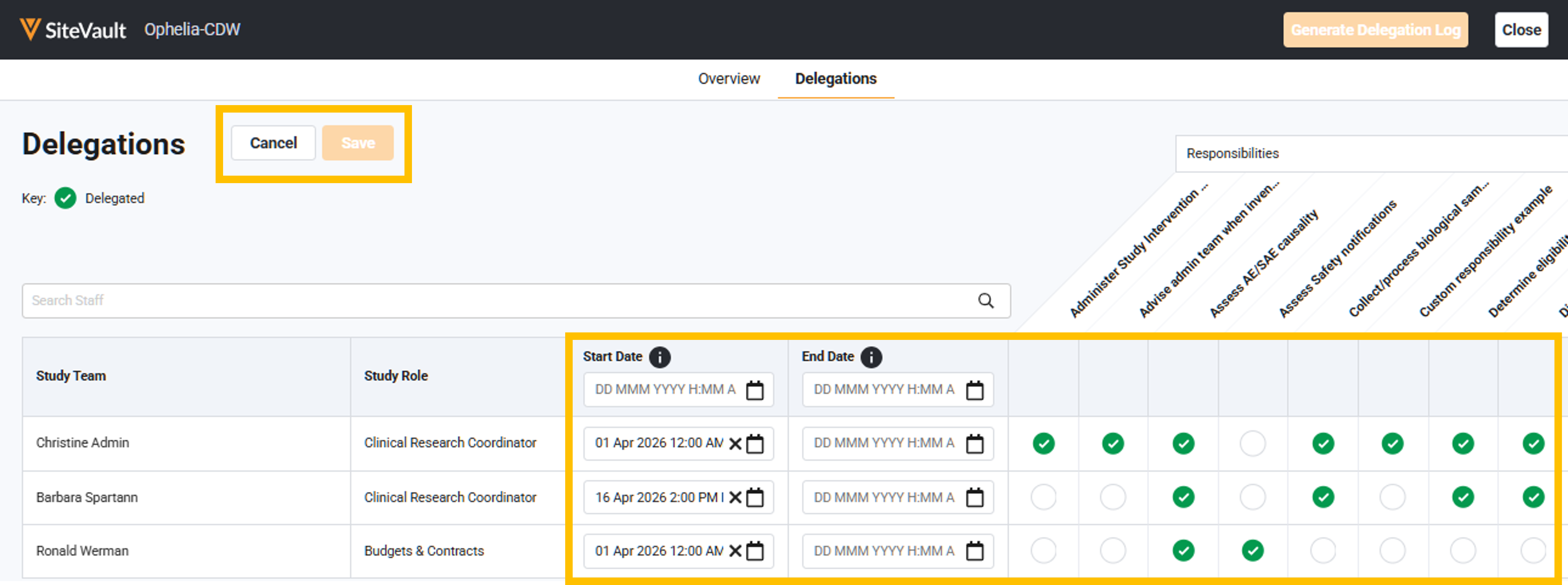Open the Start Date info icon
Viewport: 1568px width, 585px height.
pyautogui.click(x=659, y=357)
